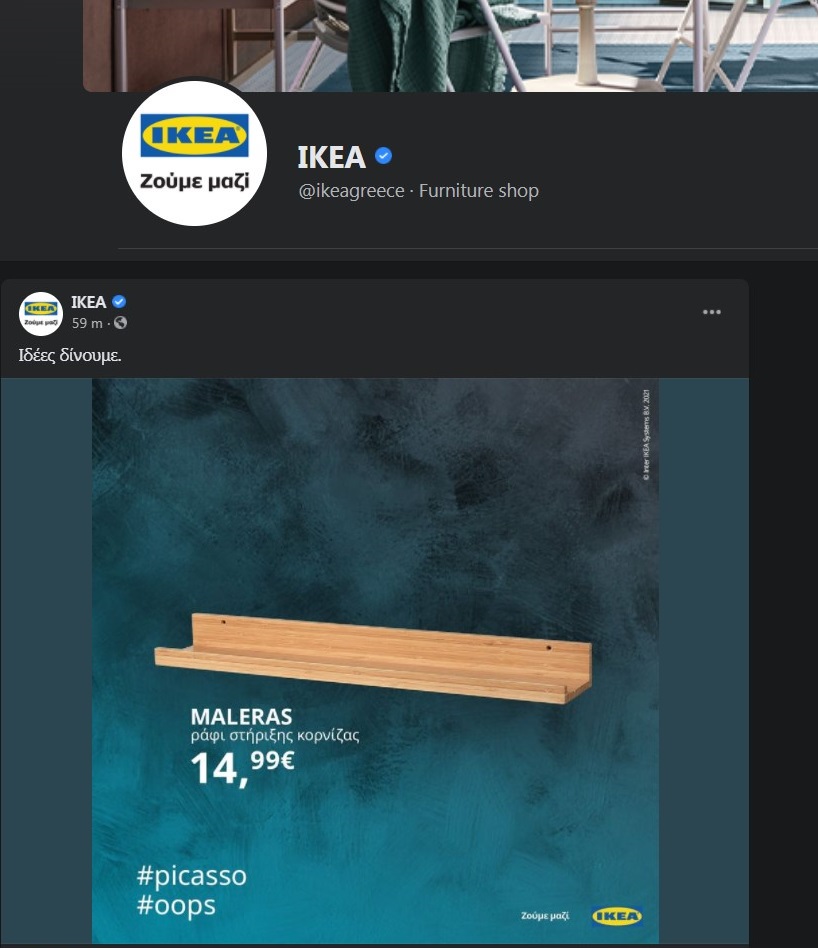Click the #picasso hashtag in the image
This screenshot has width=818, height=950.
(x=192, y=876)
